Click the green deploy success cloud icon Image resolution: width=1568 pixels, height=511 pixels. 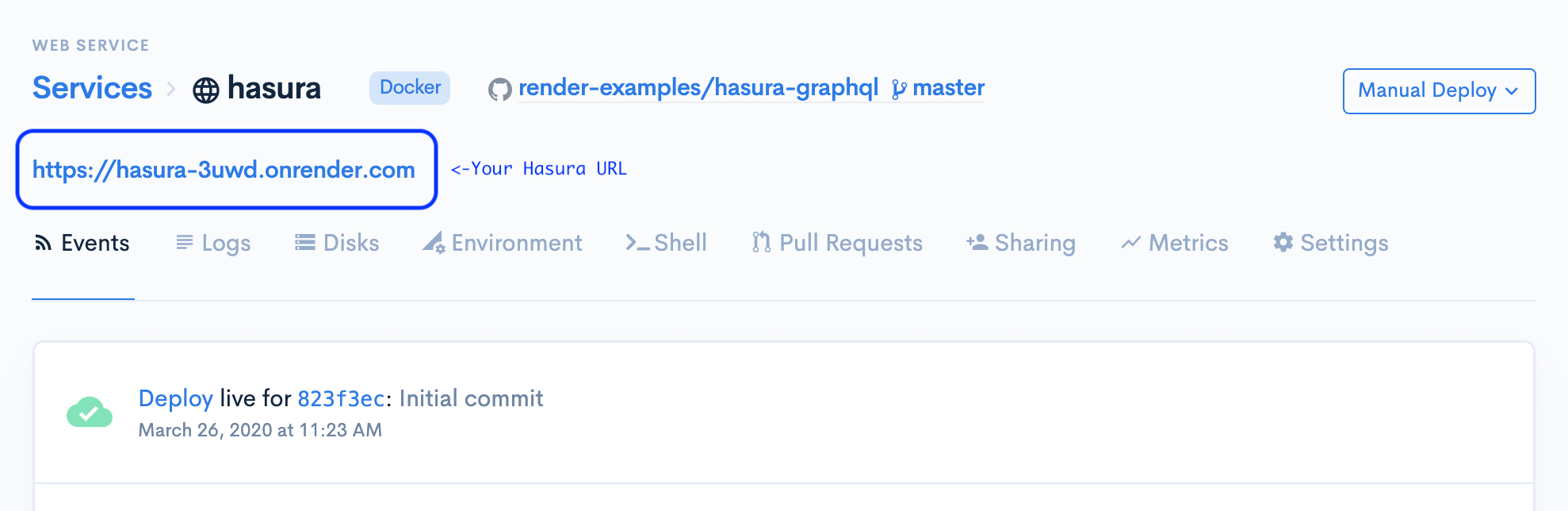pos(90,413)
